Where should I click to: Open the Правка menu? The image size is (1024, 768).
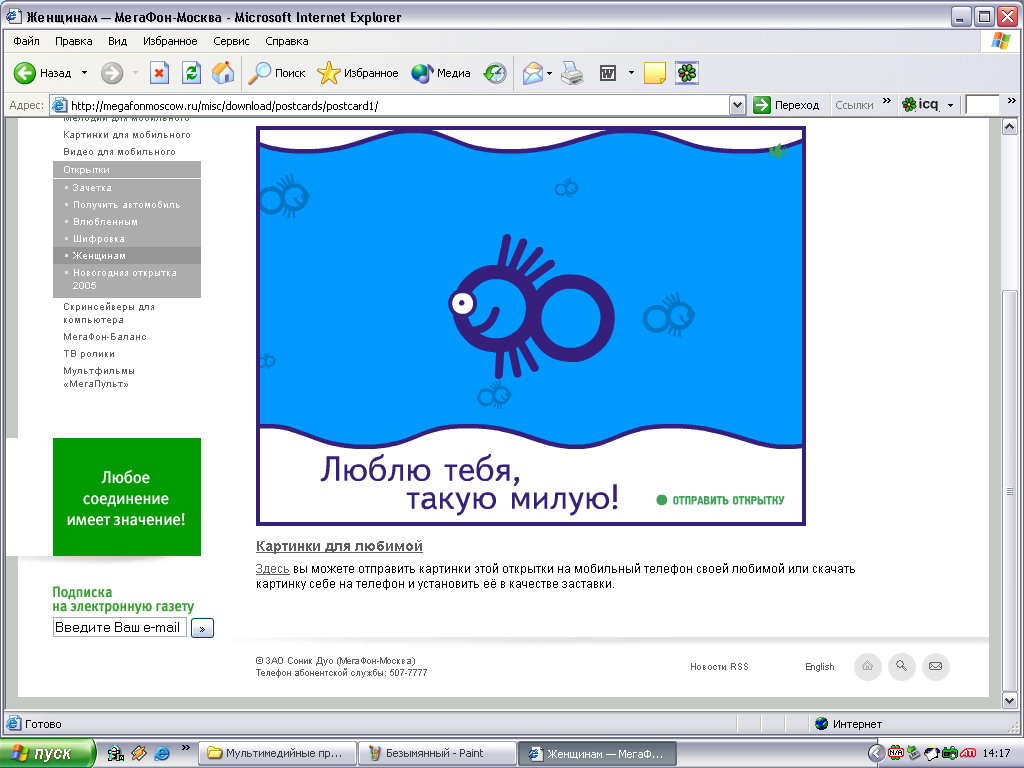point(73,41)
